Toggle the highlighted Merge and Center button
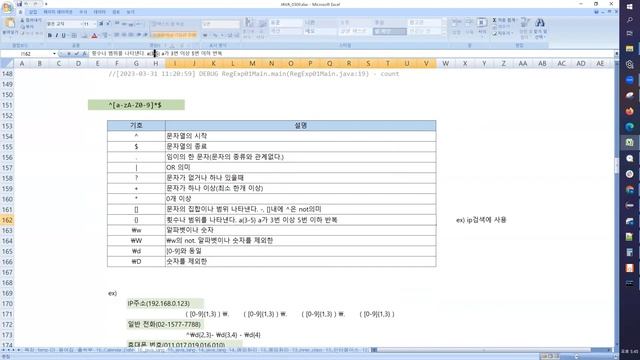The image size is (640, 360). [x=173, y=36]
